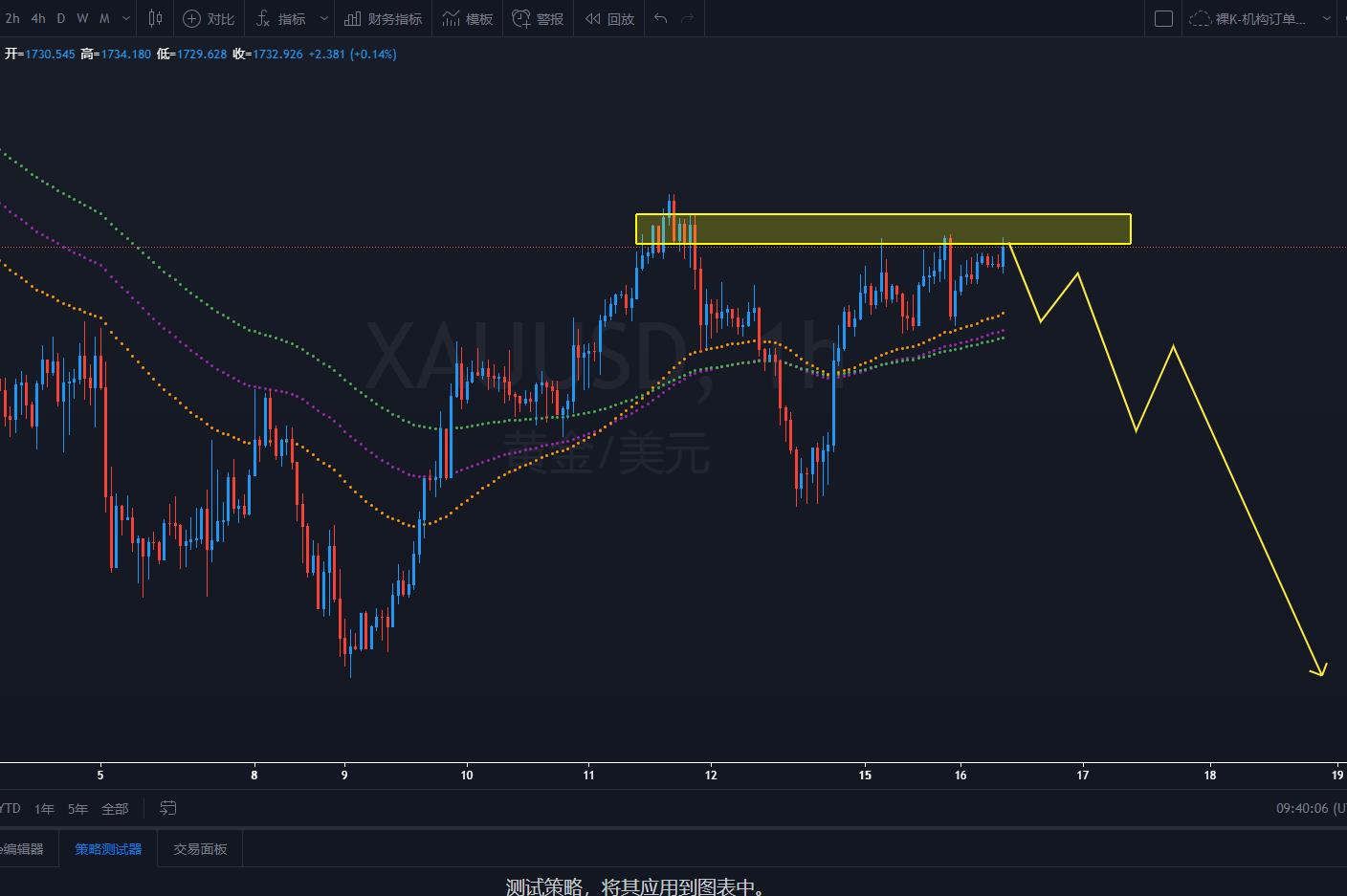
Task: Switch to the 策略测试器 tab
Action: coord(108,848)
